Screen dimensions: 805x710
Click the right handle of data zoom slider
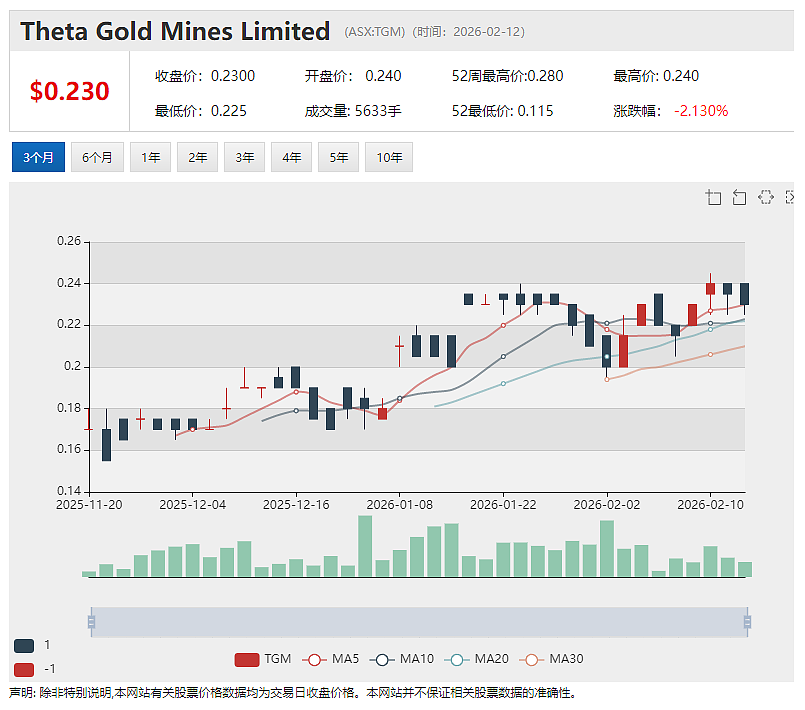748,622
